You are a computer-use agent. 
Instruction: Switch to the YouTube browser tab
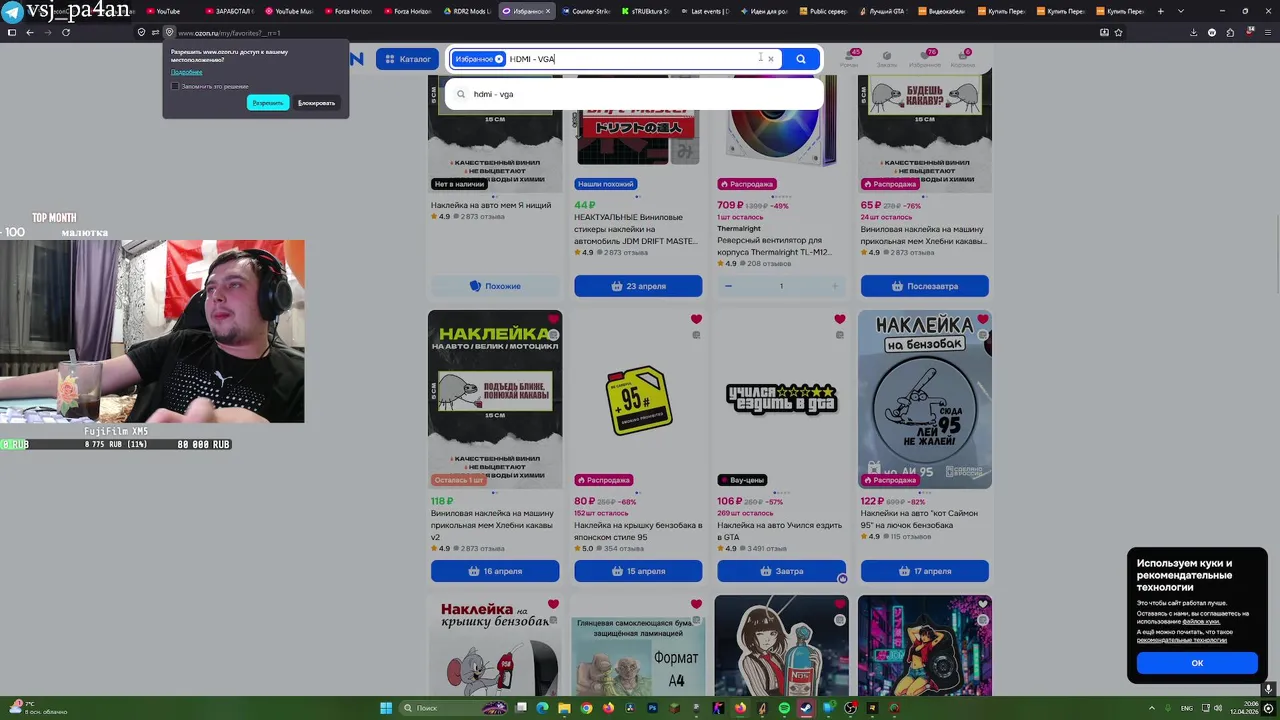pyautogui.click(x=163, y=11)
